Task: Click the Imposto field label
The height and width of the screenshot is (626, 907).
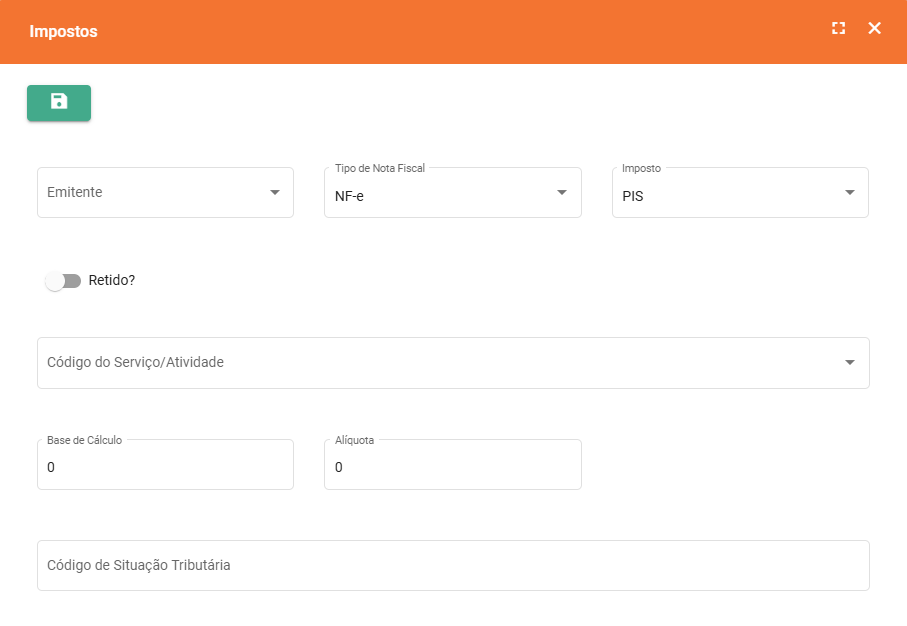Action: [x=641, y=168]
